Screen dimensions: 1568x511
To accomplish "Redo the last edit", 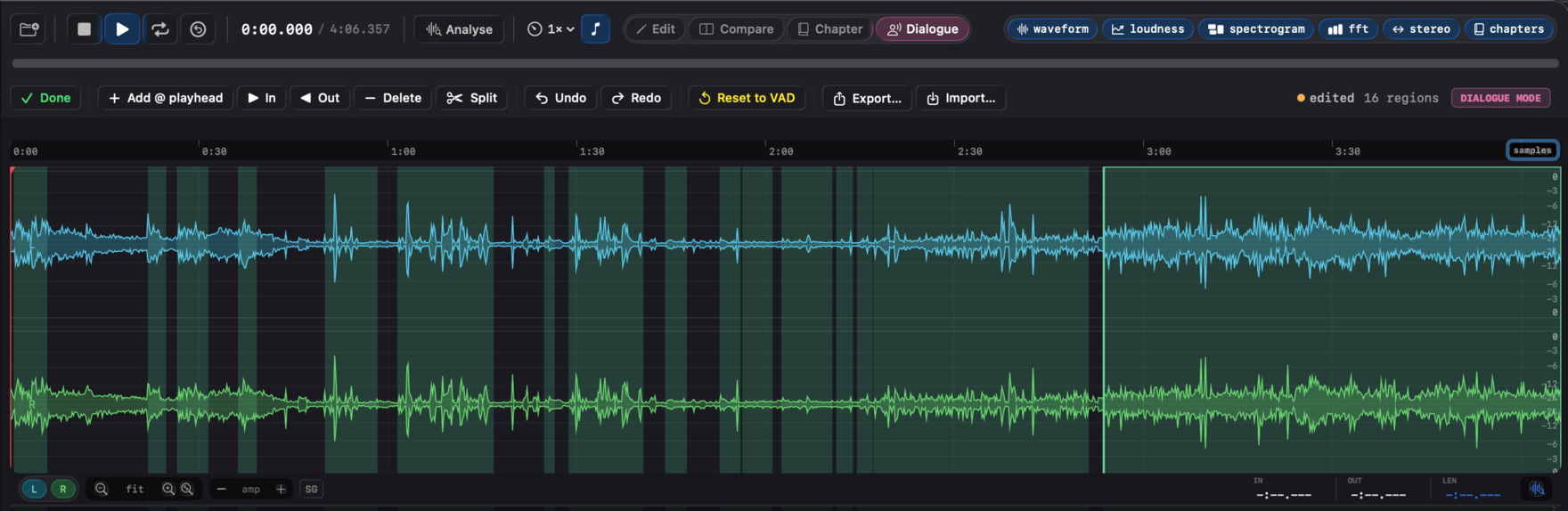I will tap(636, 98).
